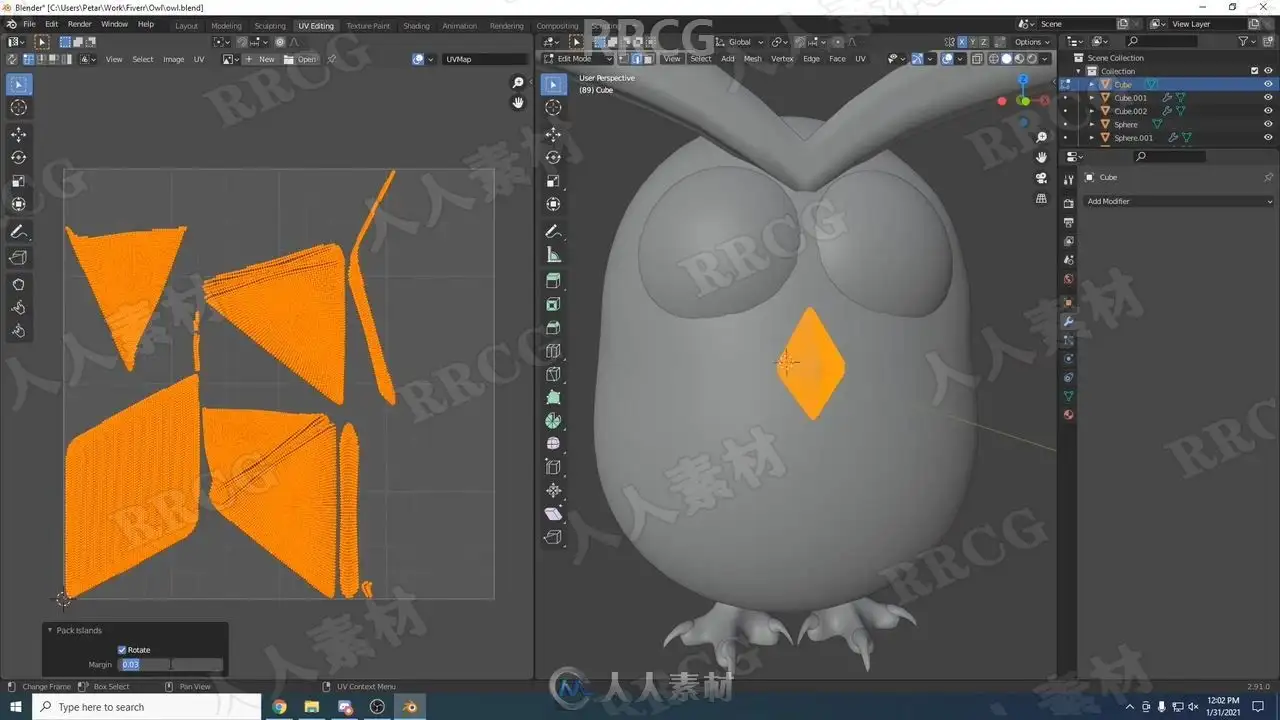This screenshot has width=1280, height=720.
Task: Toggle X axis mirror in 3D viewport
Action: 962,42
